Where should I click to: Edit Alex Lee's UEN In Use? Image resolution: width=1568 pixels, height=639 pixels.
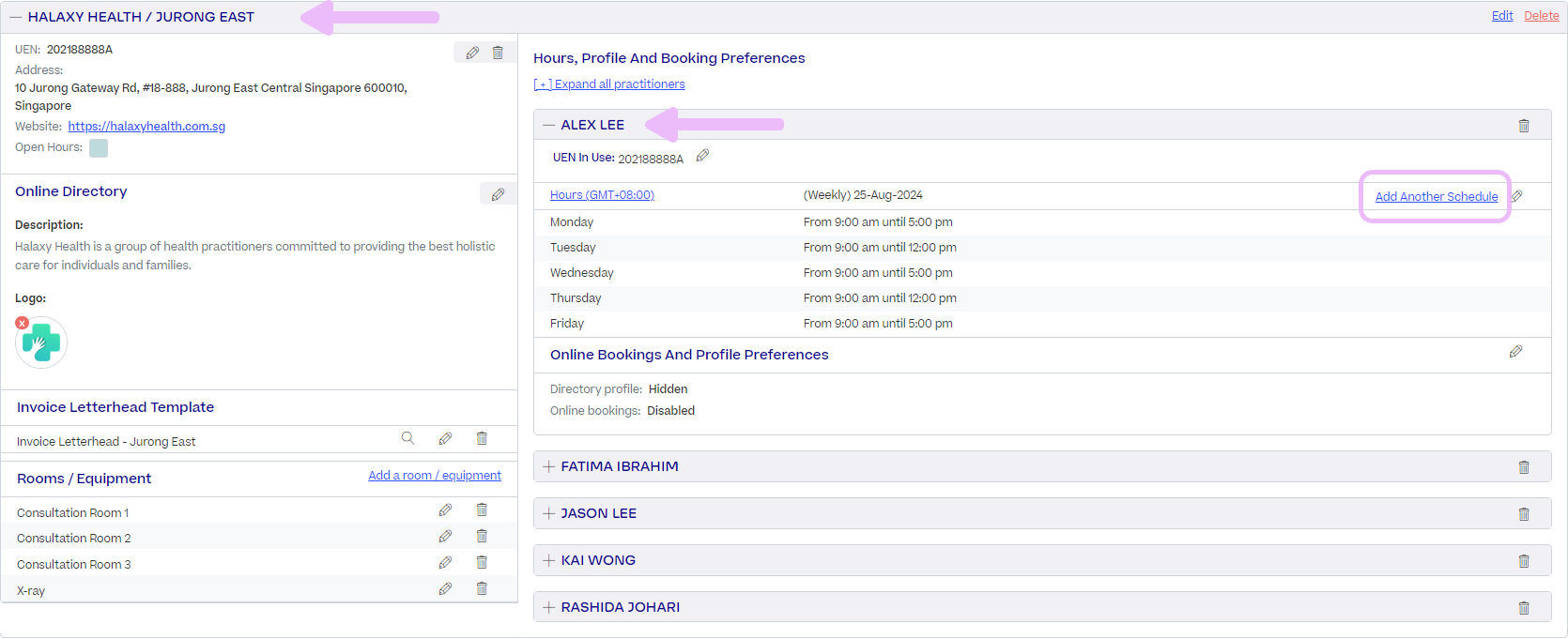(x=702, y=156)
